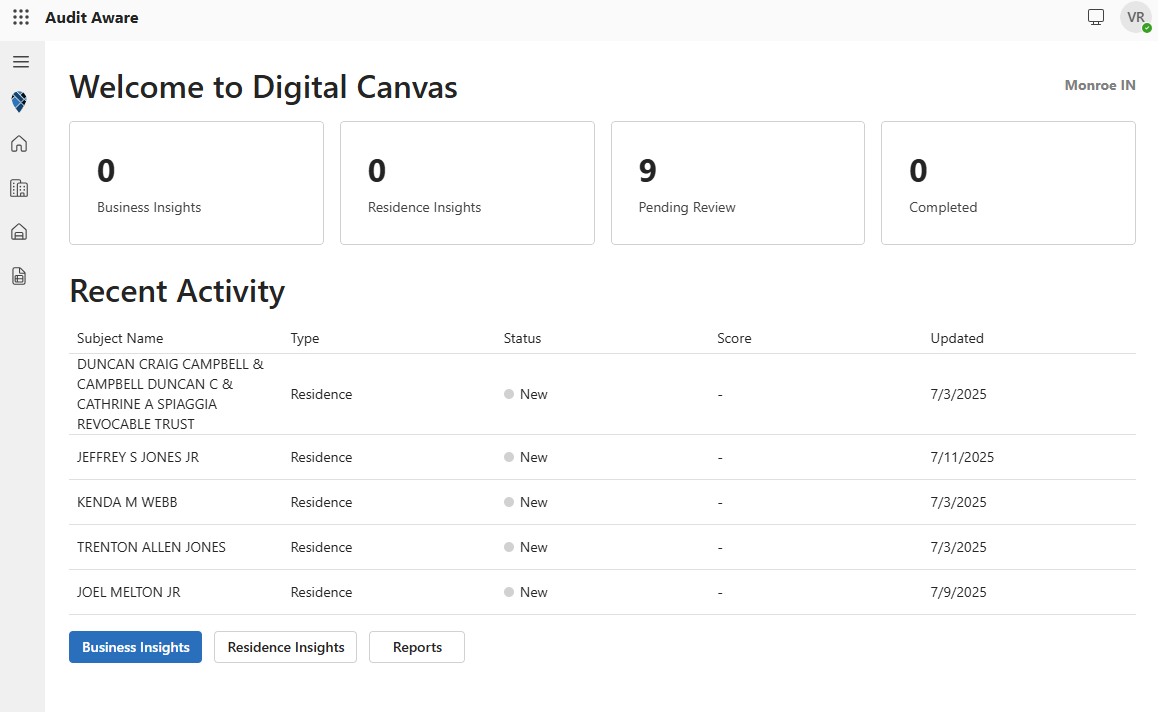Viewport: 1158px width, 712px height.
Task: Click the Residence Insights button
Action: click(286, 647)
